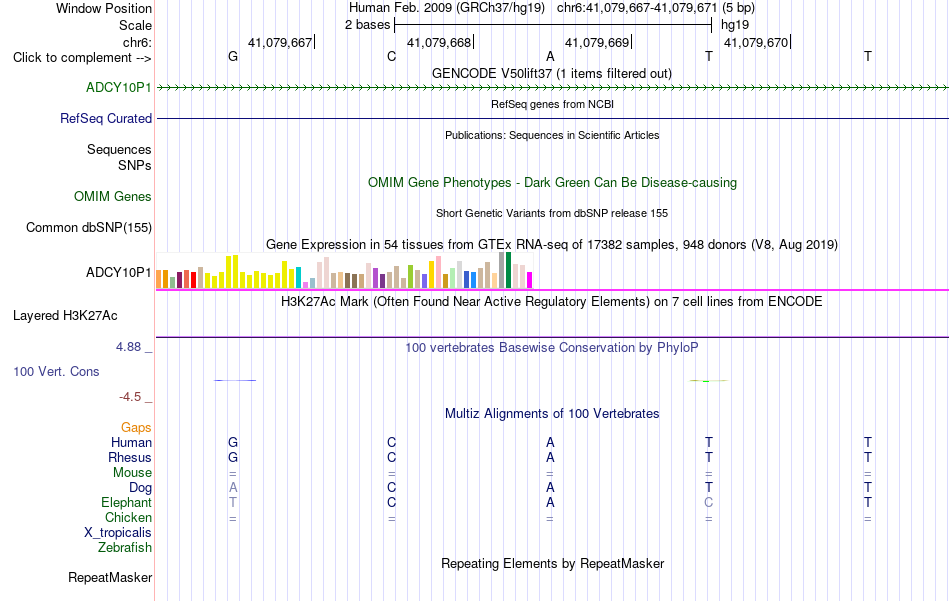The height and width of the screenshot is (601, 950).
Task: Click the Rhesus species label
Action: click(x=130, y=457)
